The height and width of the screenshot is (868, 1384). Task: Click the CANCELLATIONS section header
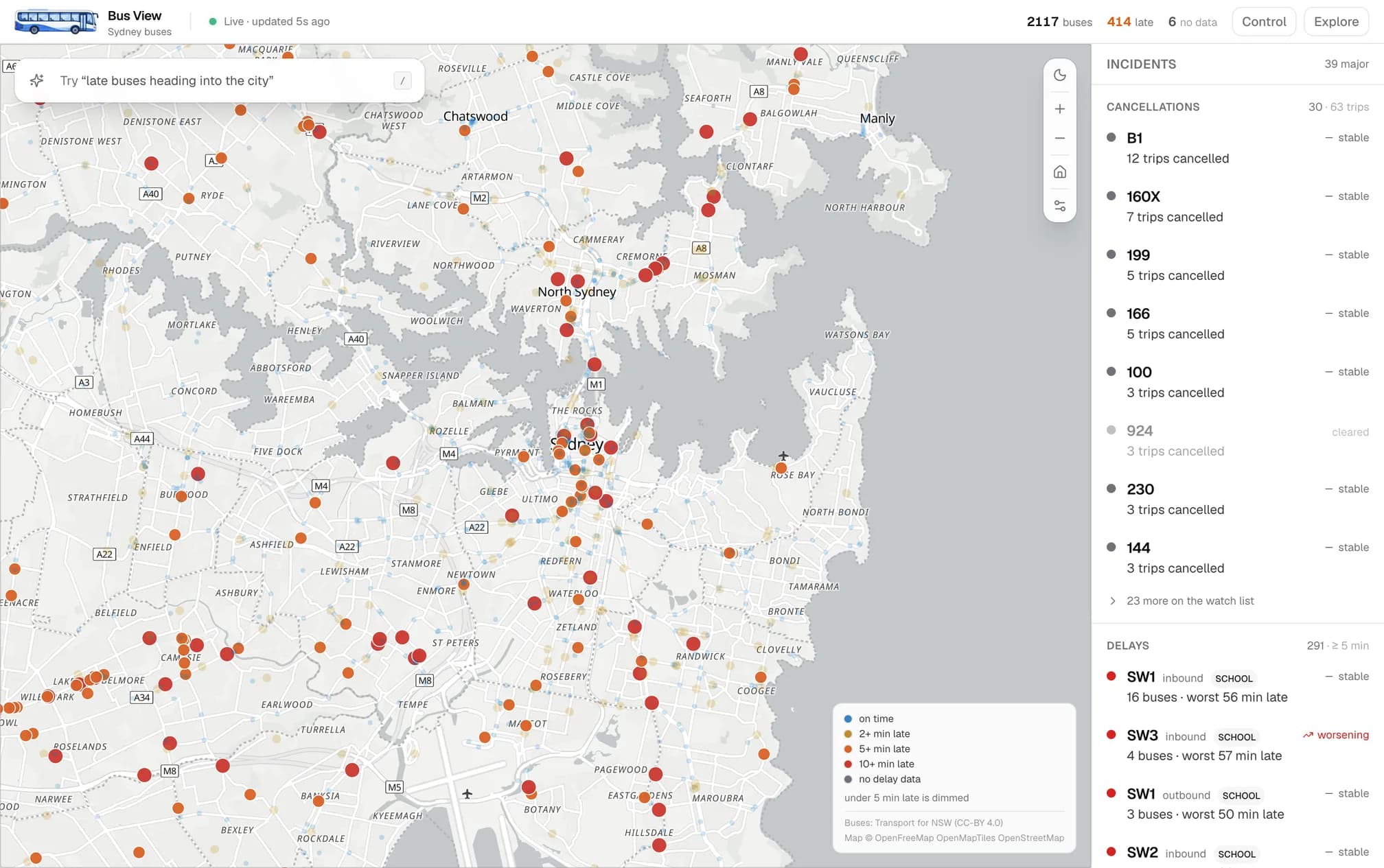click(1153, 107)
